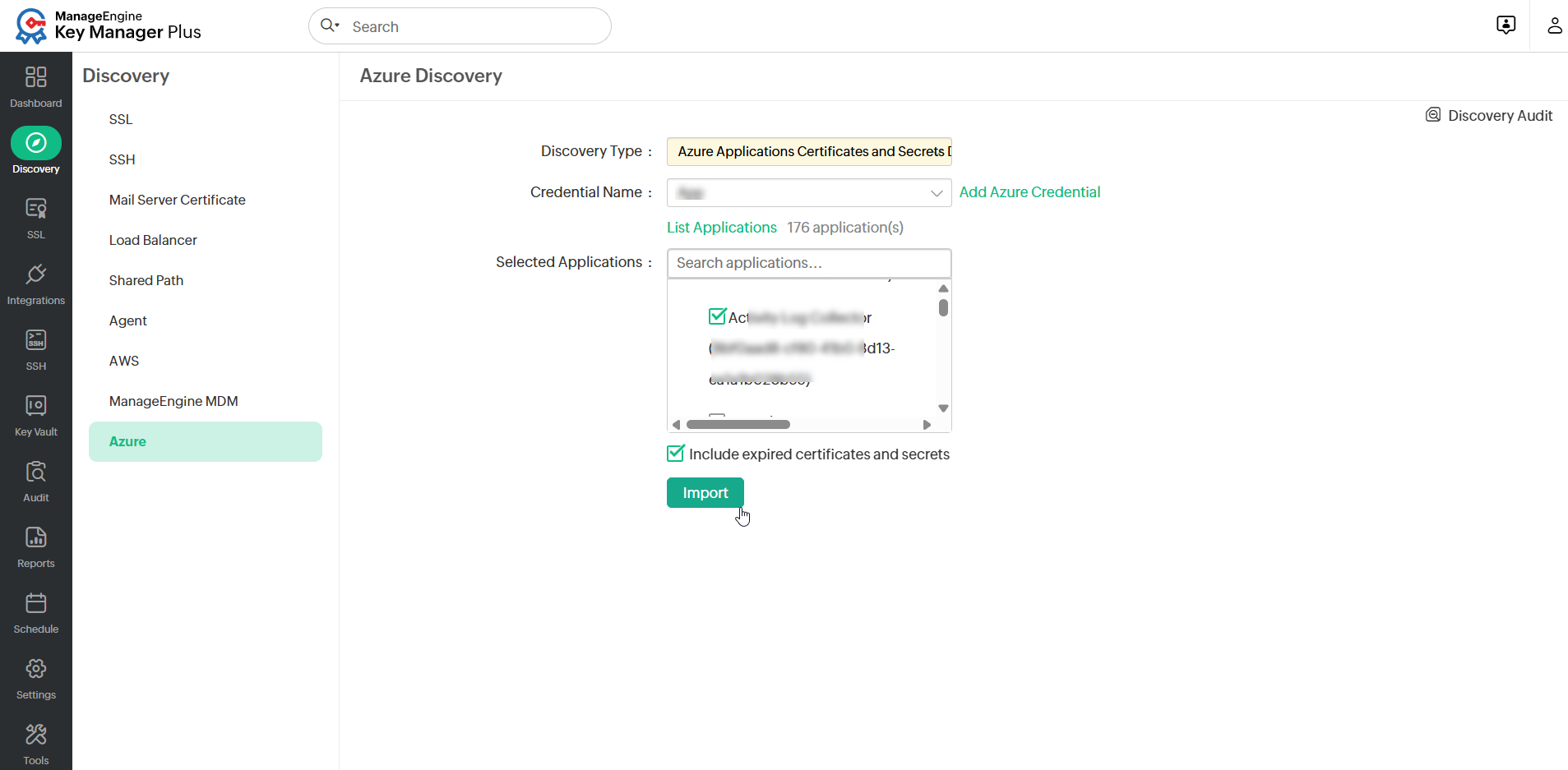This screenshot has height=770, width=1568.
Task: Open the Discovery Audit link
Action: pyautogui.click(x=1500, y=116)
